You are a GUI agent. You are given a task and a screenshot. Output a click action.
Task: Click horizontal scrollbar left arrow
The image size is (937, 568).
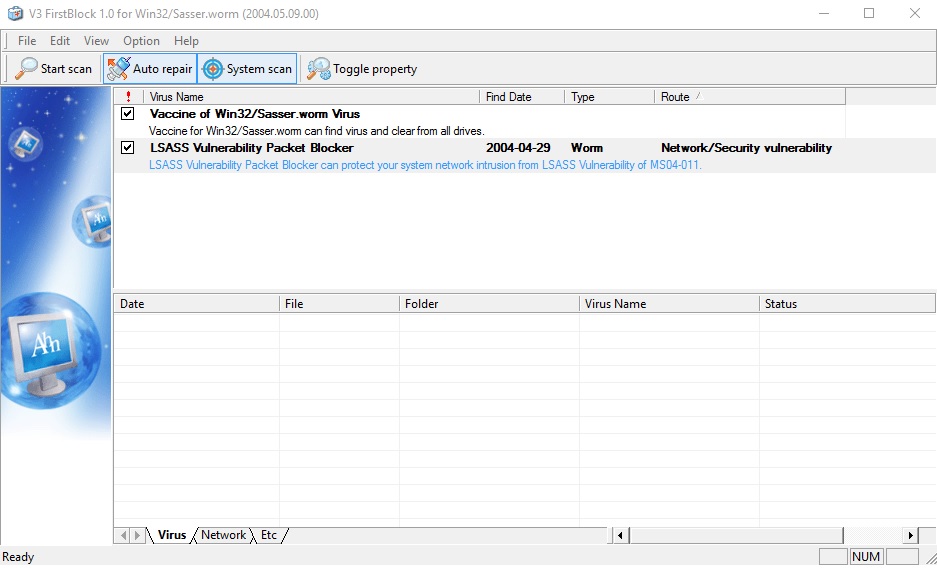tap(620, 536)
